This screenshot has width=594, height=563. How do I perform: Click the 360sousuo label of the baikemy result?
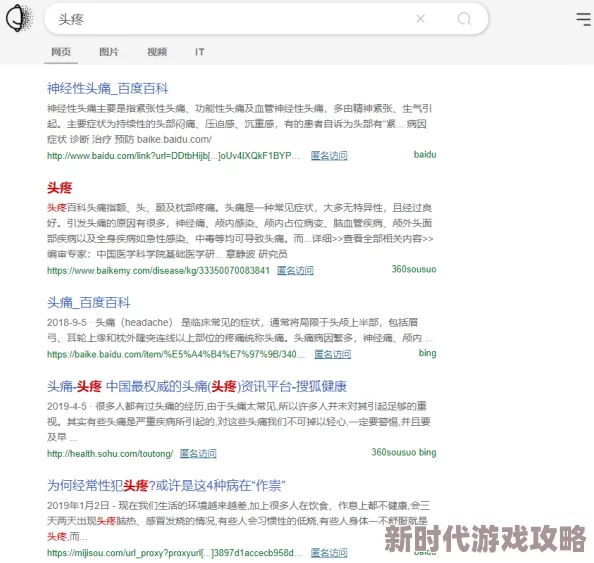[x=414, y=269]
